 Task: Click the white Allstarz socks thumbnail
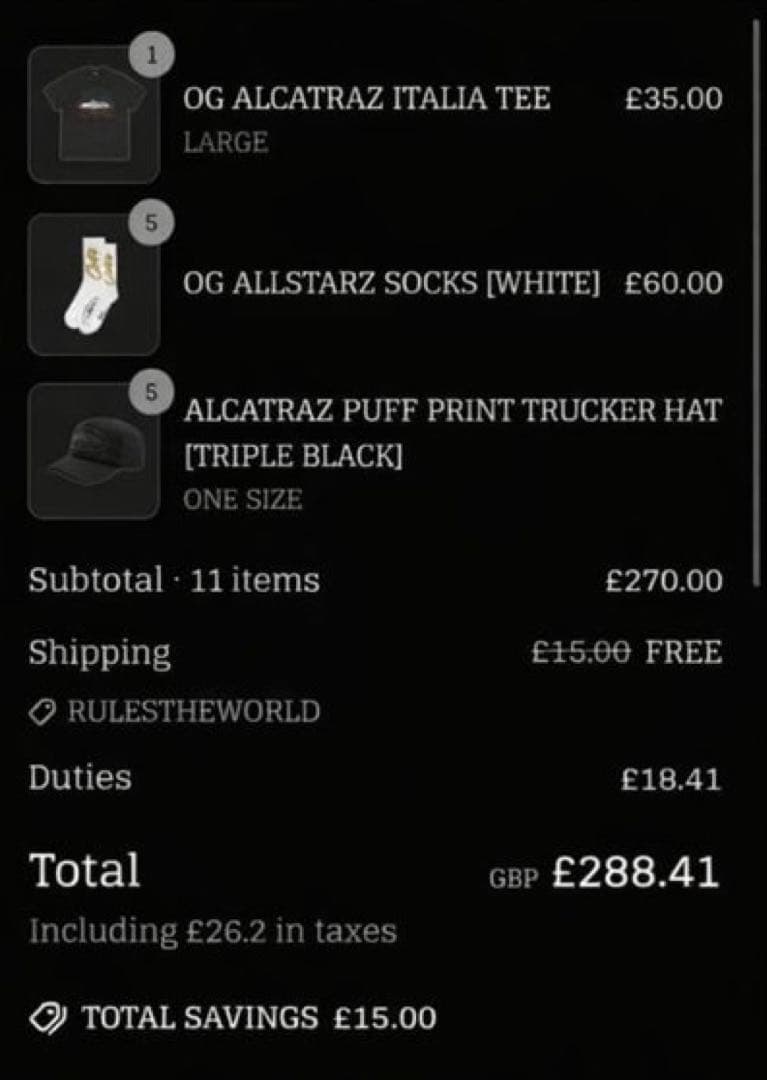pyautogui.click(x=93, y=285)
